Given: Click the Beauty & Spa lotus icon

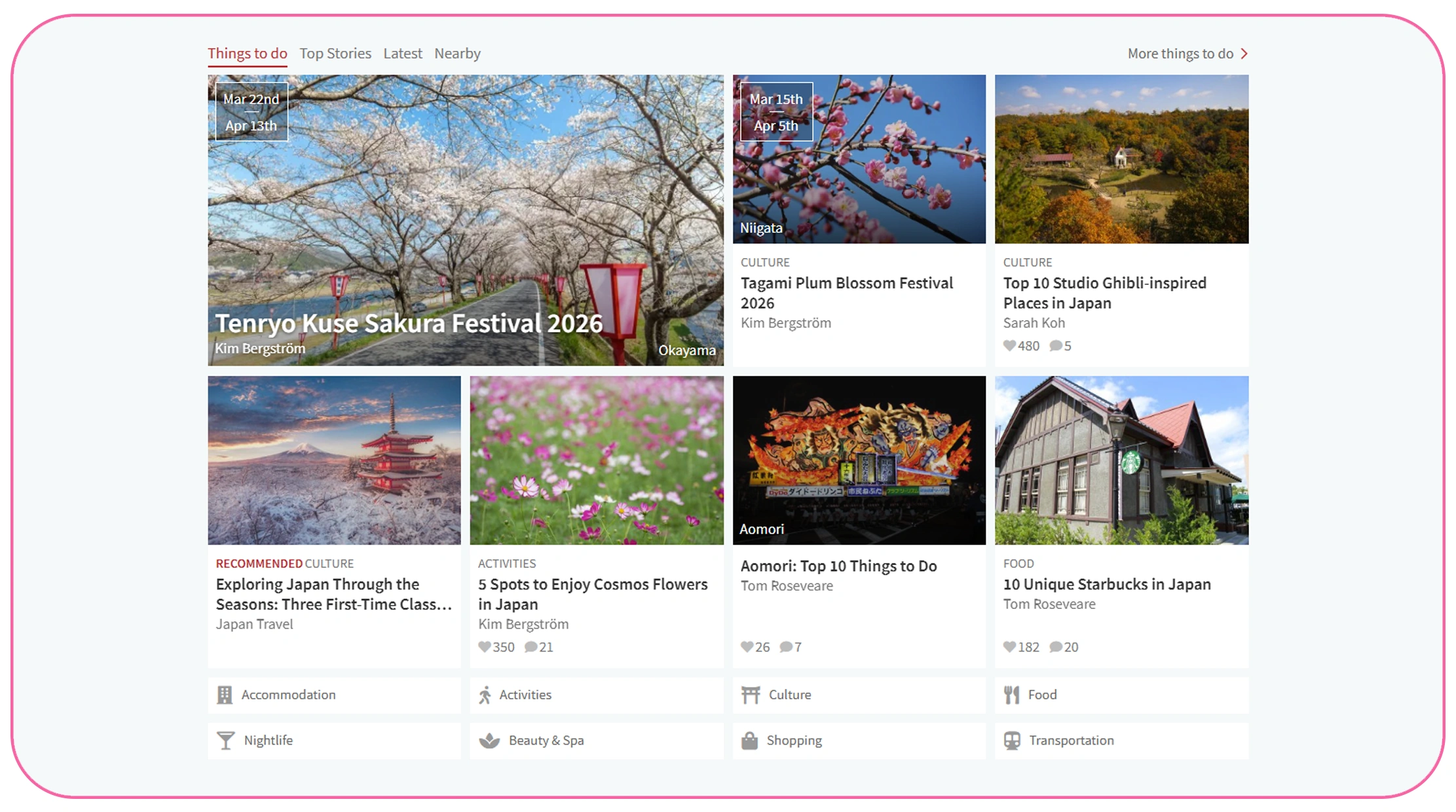Looking at the screenshot, I should coord(489,741).
